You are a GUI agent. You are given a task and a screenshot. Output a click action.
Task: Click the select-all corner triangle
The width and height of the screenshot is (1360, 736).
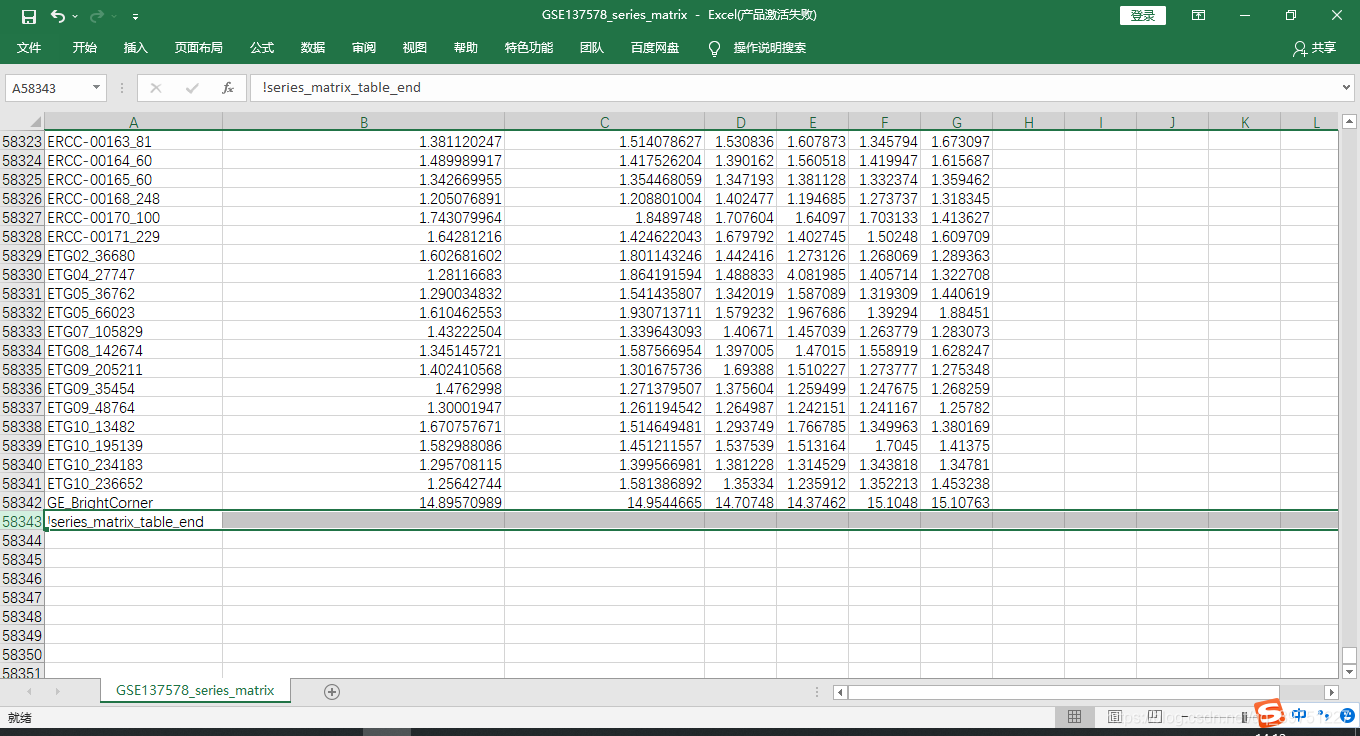tap(35, 122)
